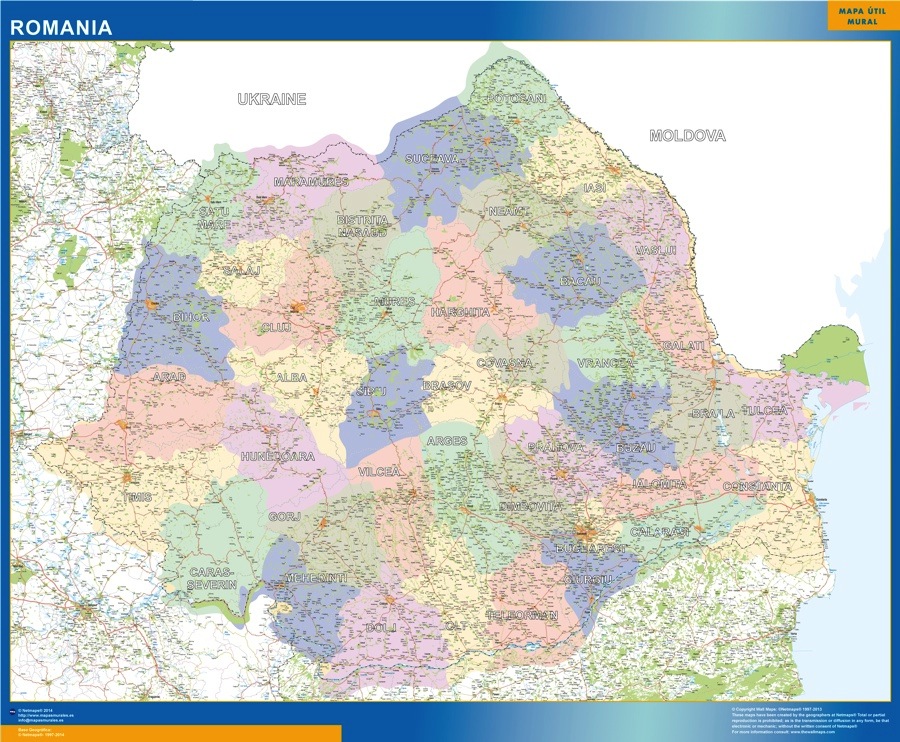Click the VILCEA county label
The image size is (900, 742).
379,472
